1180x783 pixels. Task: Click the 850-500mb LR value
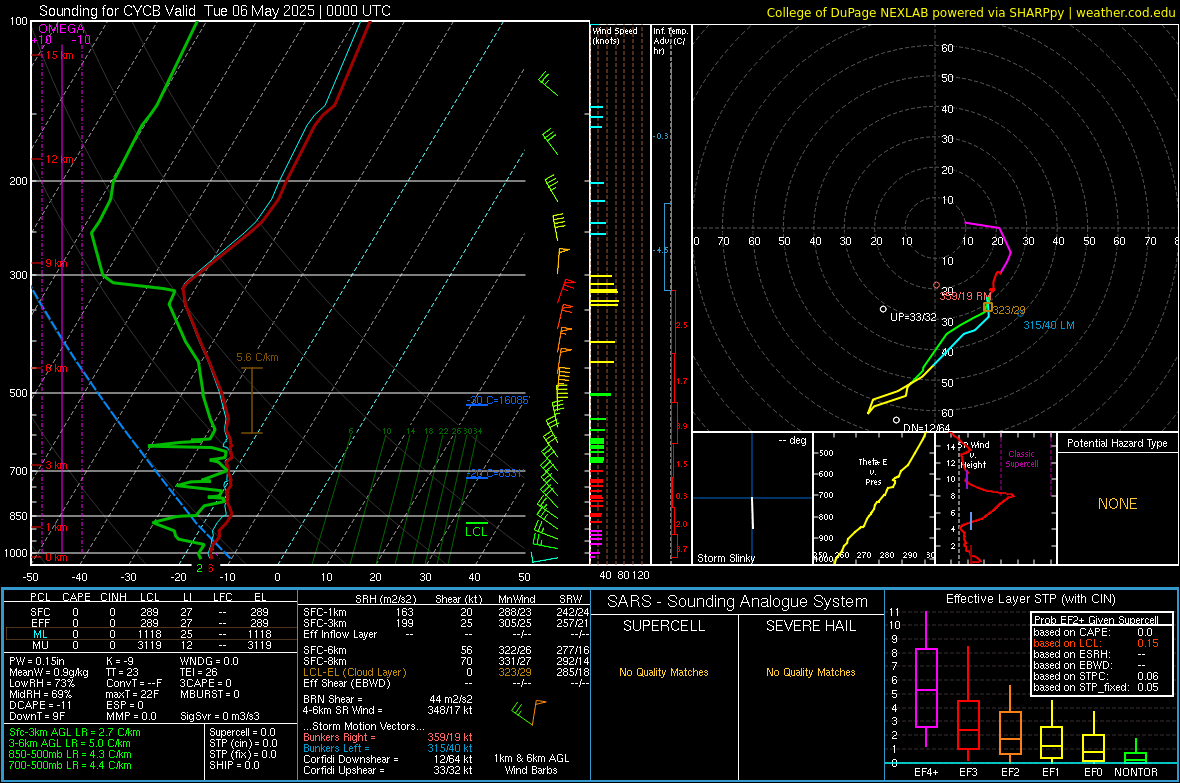pyautogui.click(x=70, y=754)
